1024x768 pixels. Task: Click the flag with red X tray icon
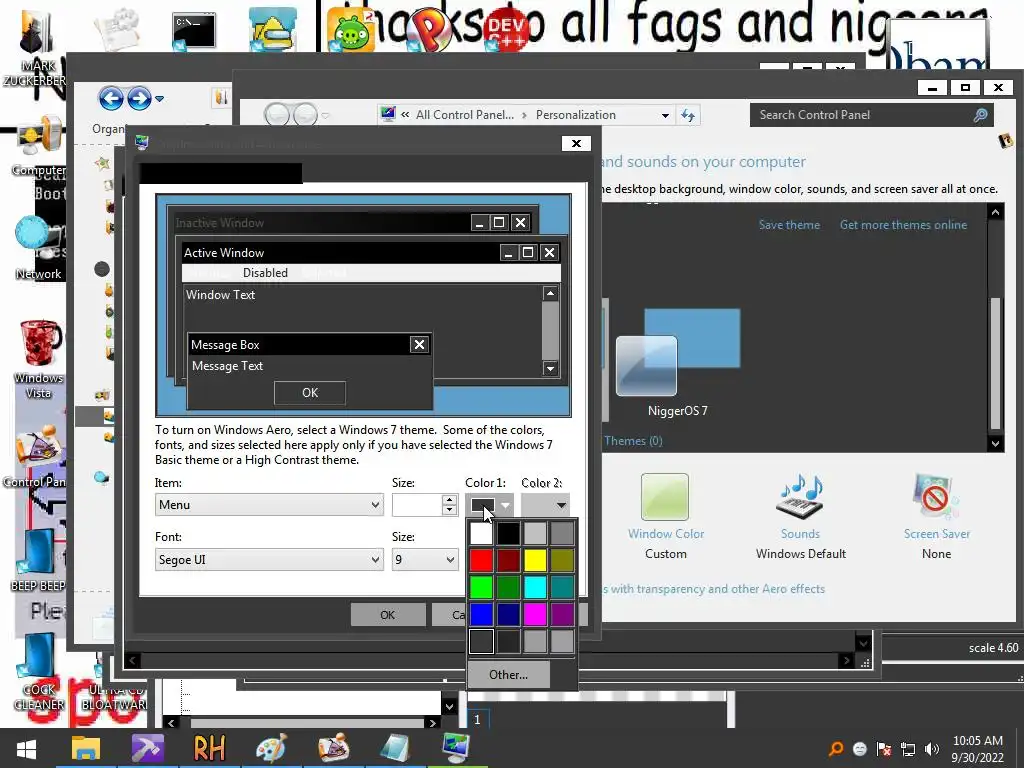click(x=884, y=749)
